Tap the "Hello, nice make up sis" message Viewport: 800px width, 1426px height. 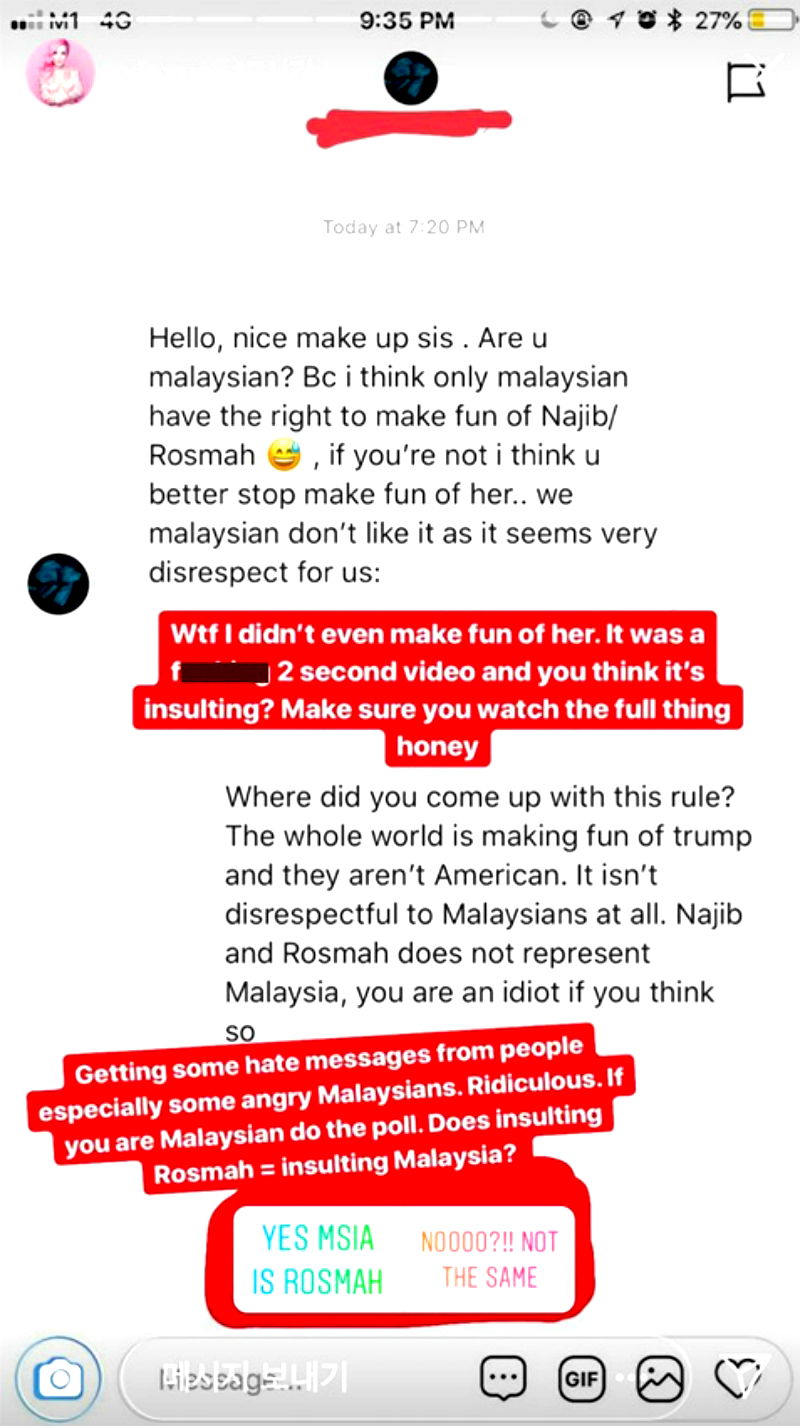(x=403, y=455)
